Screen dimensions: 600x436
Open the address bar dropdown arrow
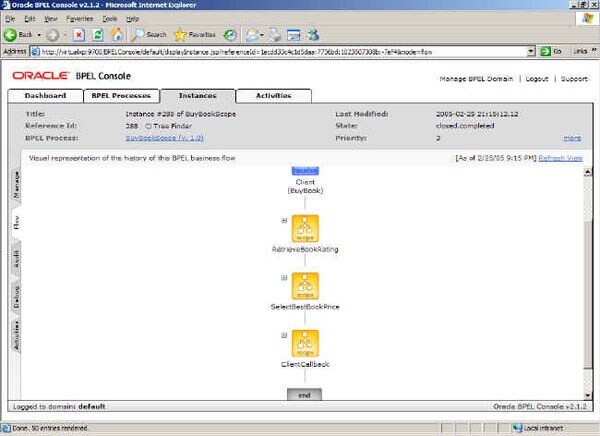tap(531, 51)
